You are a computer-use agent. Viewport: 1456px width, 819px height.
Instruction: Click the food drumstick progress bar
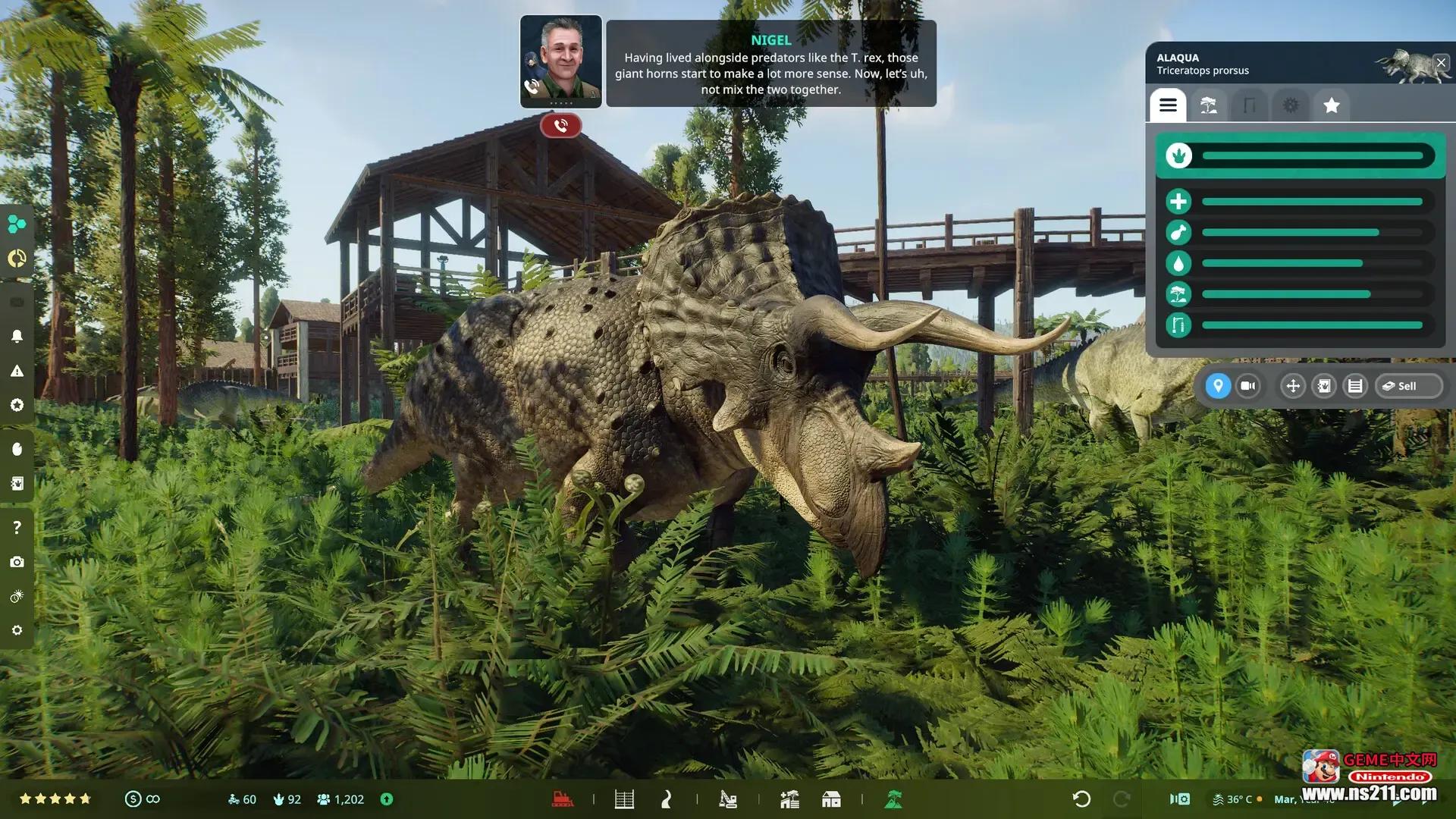click(1313, 233)
